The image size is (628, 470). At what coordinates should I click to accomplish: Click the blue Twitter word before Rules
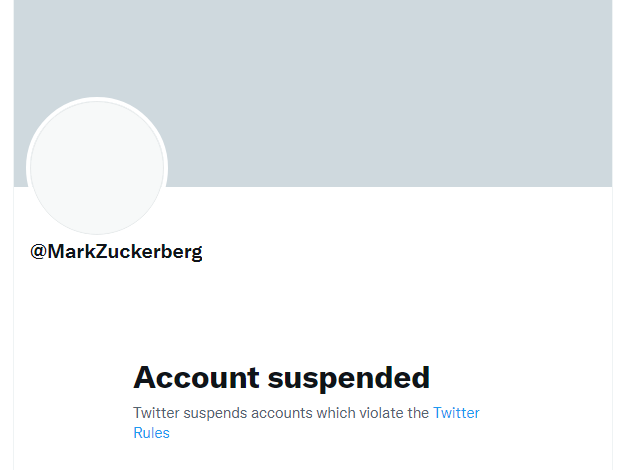click(x=456, y=412)
